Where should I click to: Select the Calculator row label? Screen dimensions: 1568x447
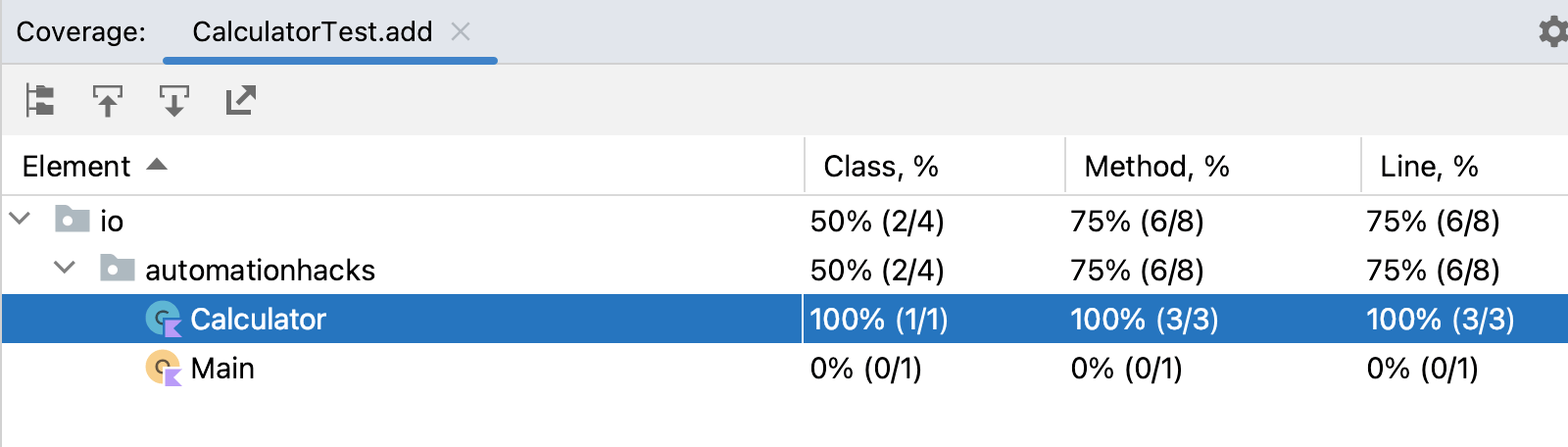258,320
